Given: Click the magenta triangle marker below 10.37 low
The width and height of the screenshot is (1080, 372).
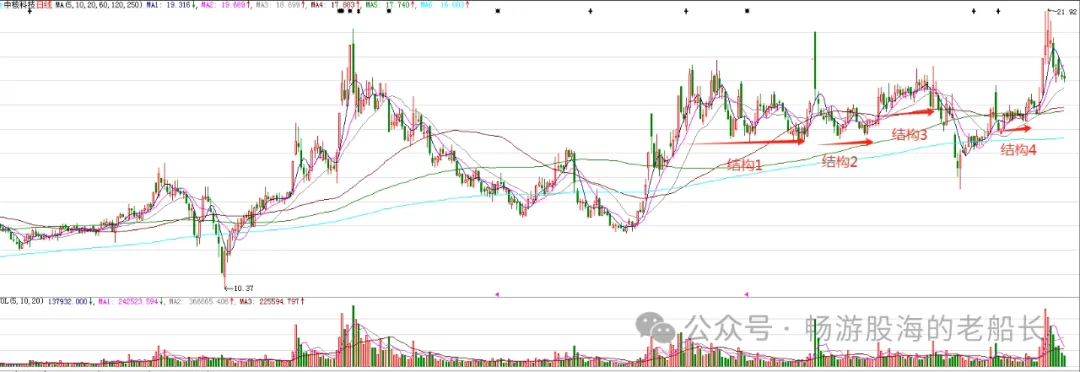Looking at the screenshot, I should click(497, 294).
